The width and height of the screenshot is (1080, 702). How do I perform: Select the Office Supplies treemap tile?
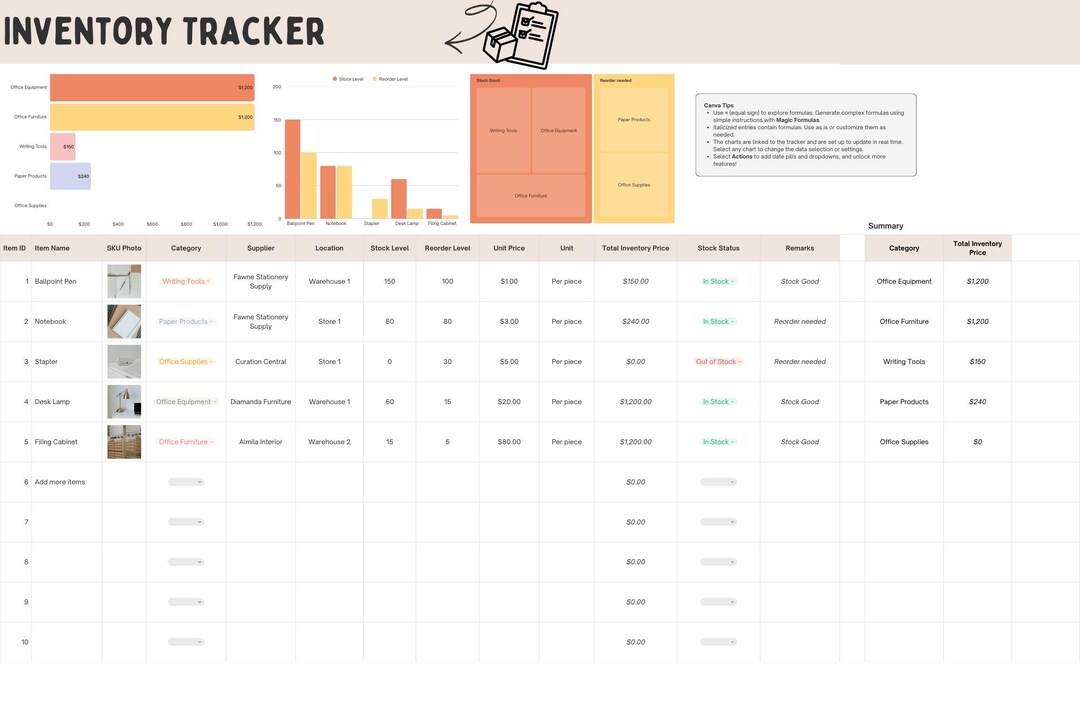(x=634, y=185)
